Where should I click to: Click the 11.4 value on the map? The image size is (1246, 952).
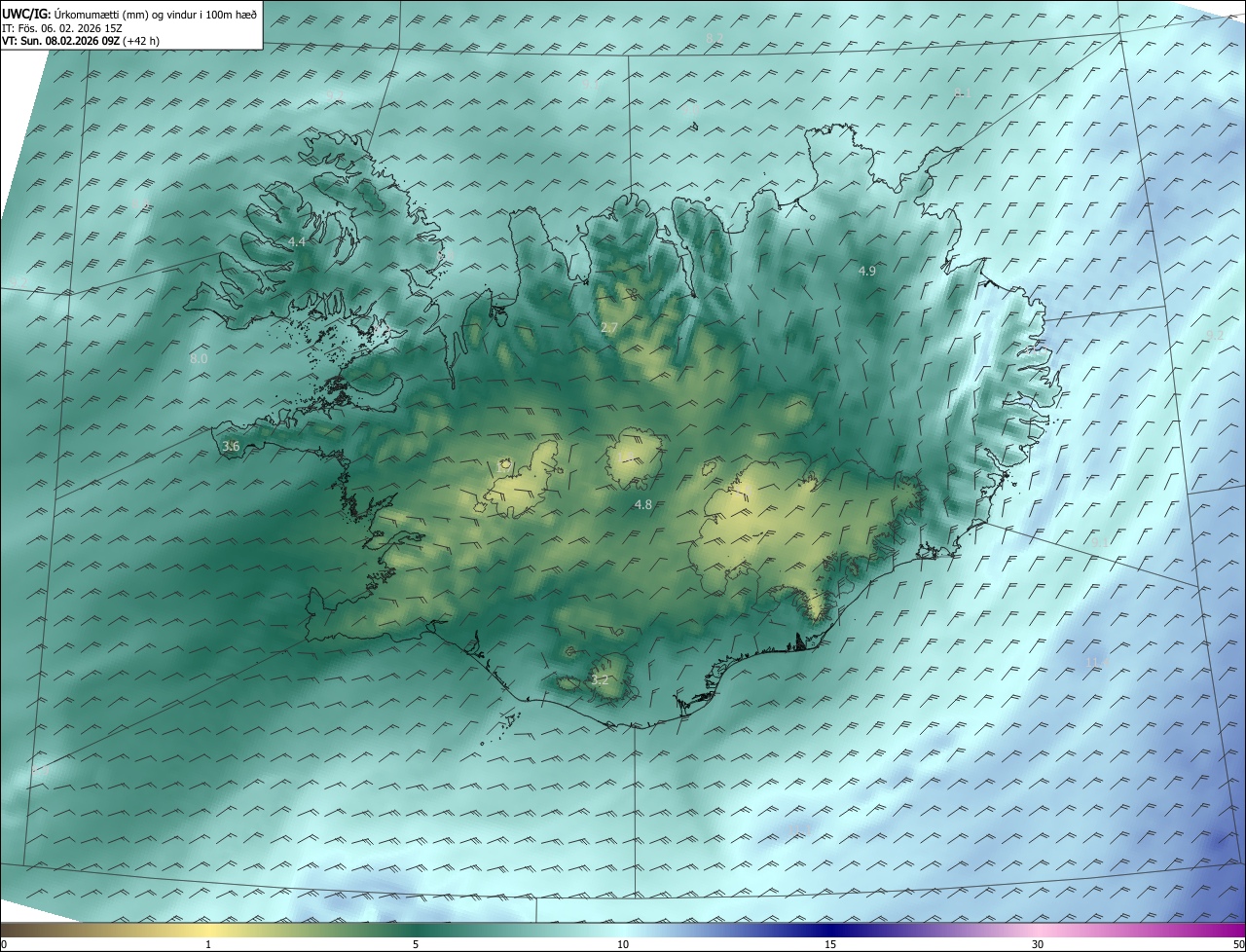point(1097,663)
